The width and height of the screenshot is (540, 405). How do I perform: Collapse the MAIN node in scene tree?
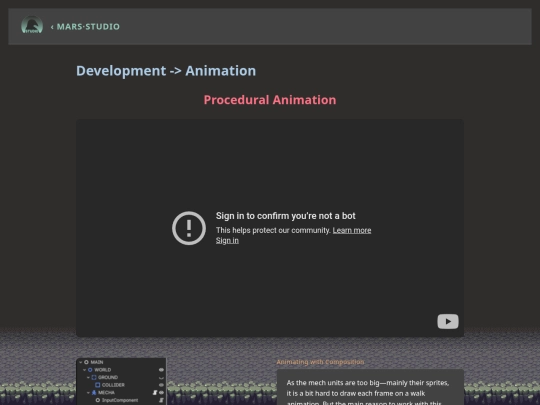coord(81,362)
